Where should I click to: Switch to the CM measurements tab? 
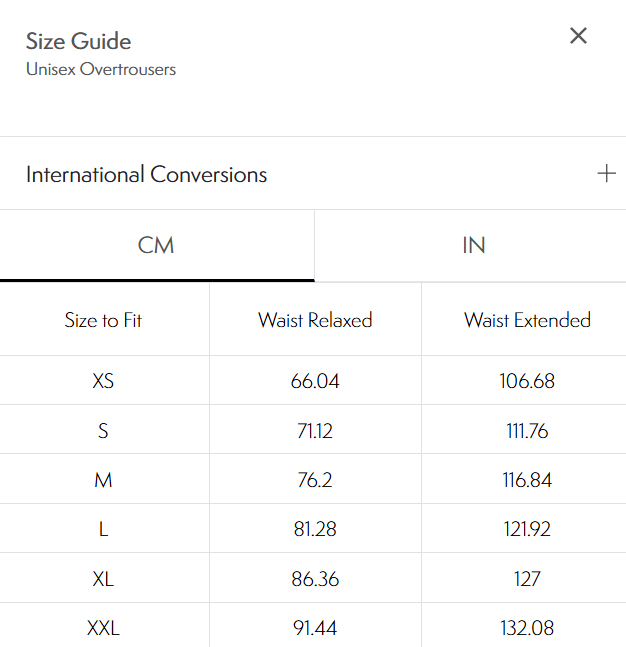[156, 246]
